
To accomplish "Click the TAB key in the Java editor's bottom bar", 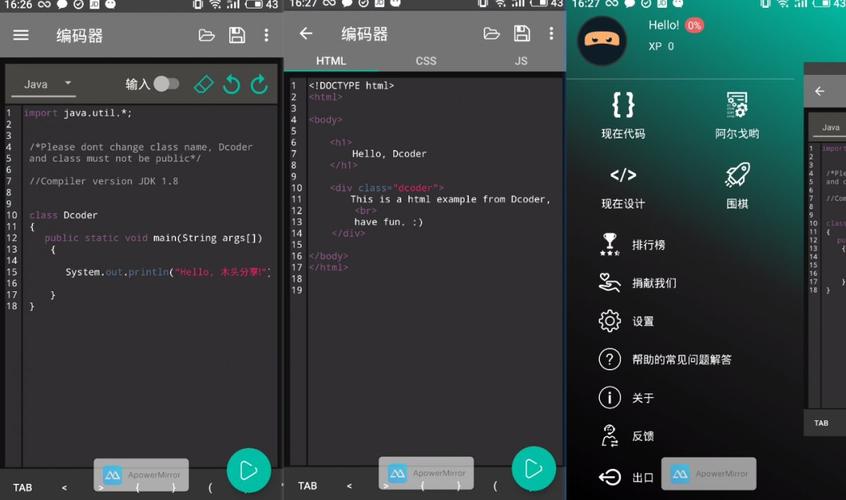I will coord(22,487).
